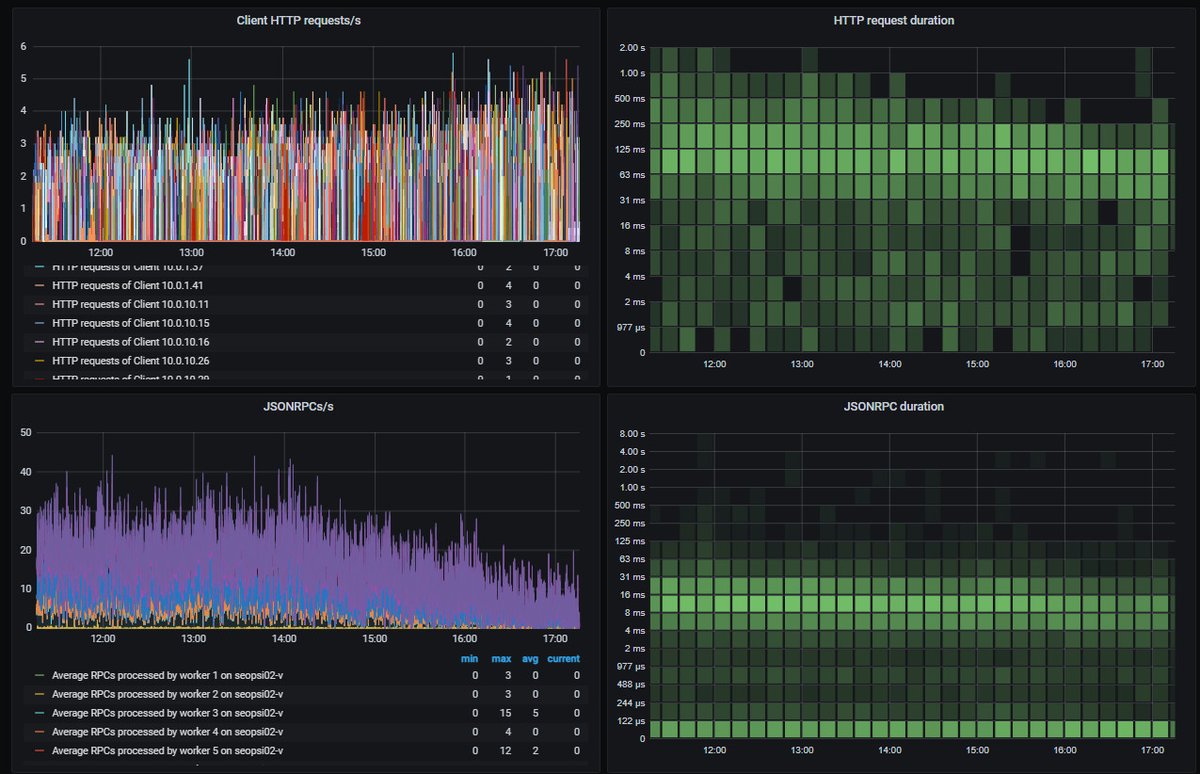The height and width of the screenshot is (774, 1200).
Task: Open the JSONRPCs/s panel menu
Action: tap(297, 406)
